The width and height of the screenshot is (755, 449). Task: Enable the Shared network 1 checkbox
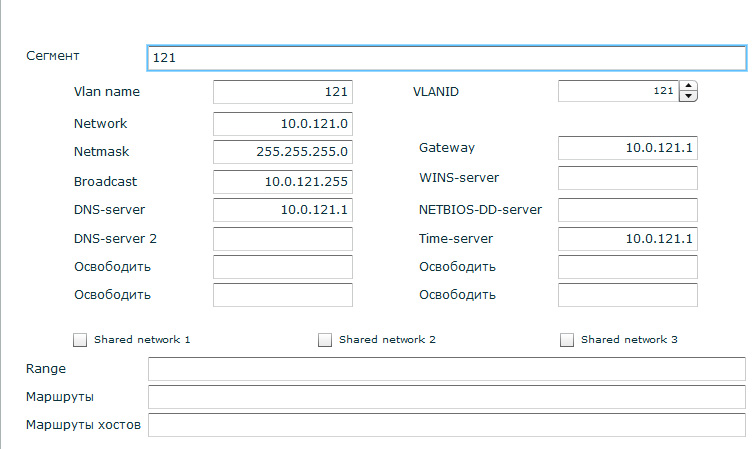pyautogui.click(x=81, y=340)
